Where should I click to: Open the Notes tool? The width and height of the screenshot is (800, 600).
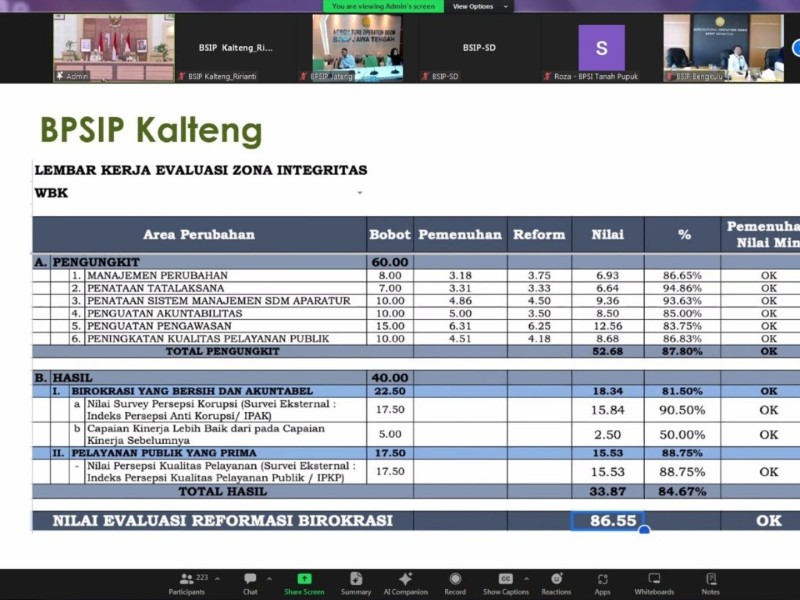[x=710, y=581]
